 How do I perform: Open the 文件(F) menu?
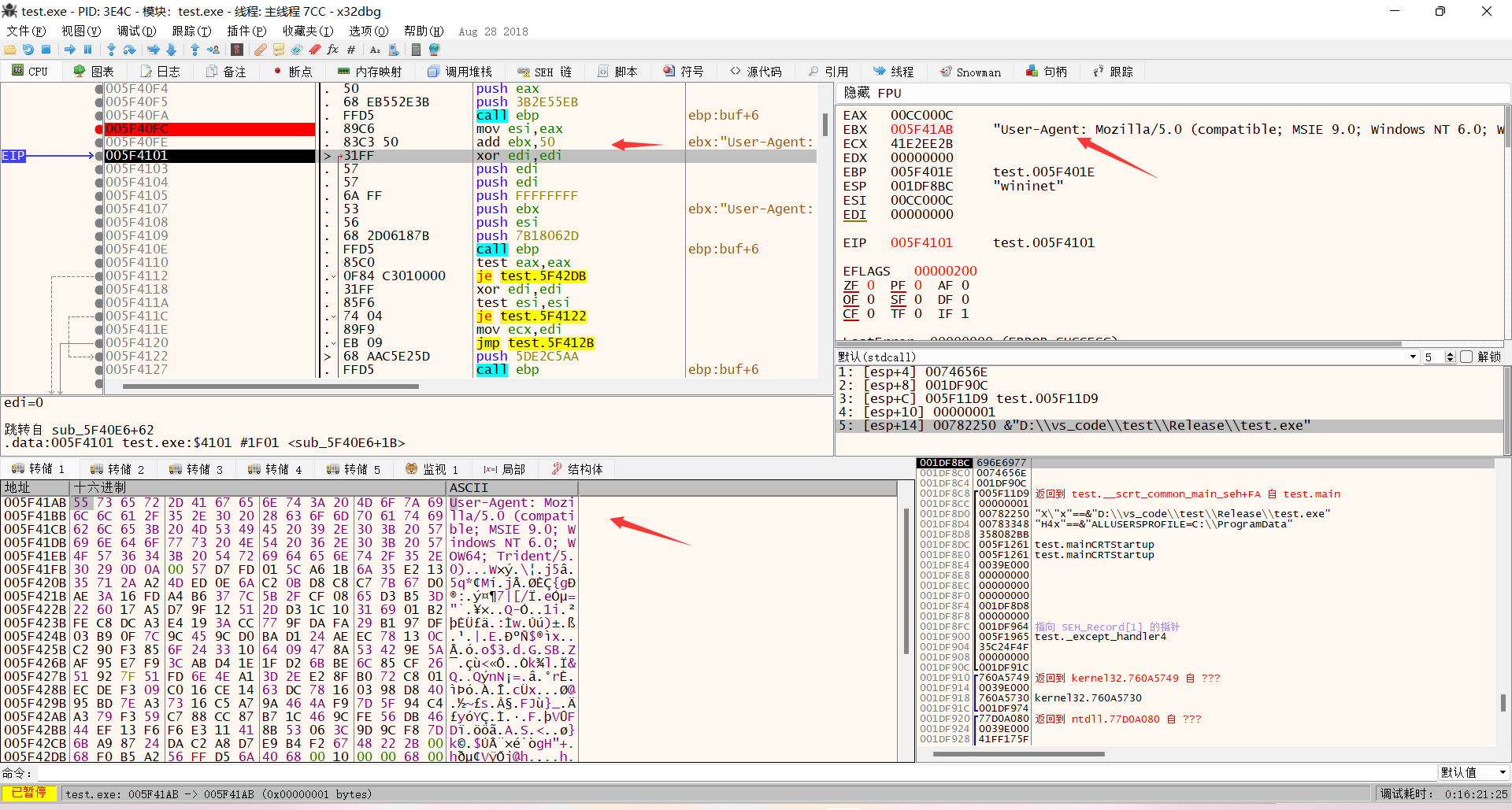click(26, 31)
